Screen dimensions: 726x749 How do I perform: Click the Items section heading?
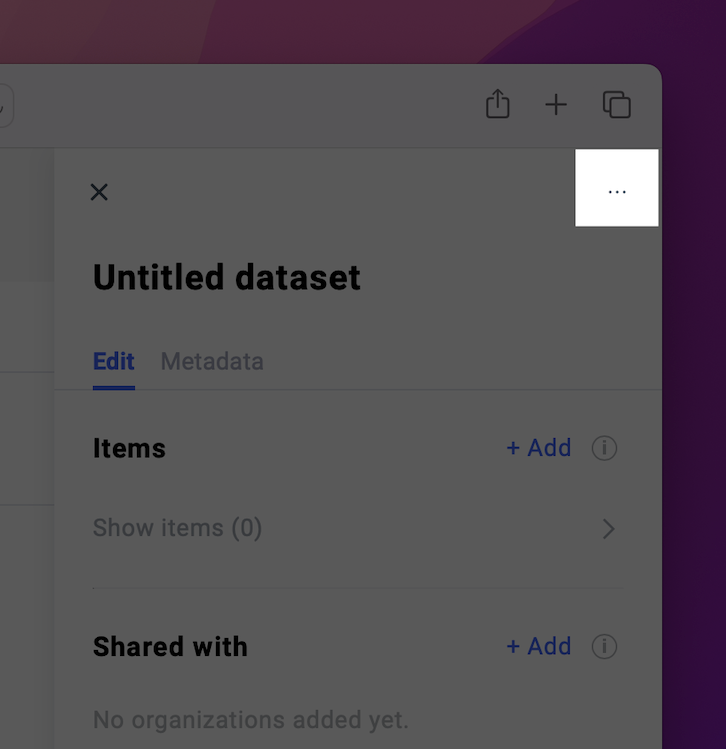coord(129,448)
